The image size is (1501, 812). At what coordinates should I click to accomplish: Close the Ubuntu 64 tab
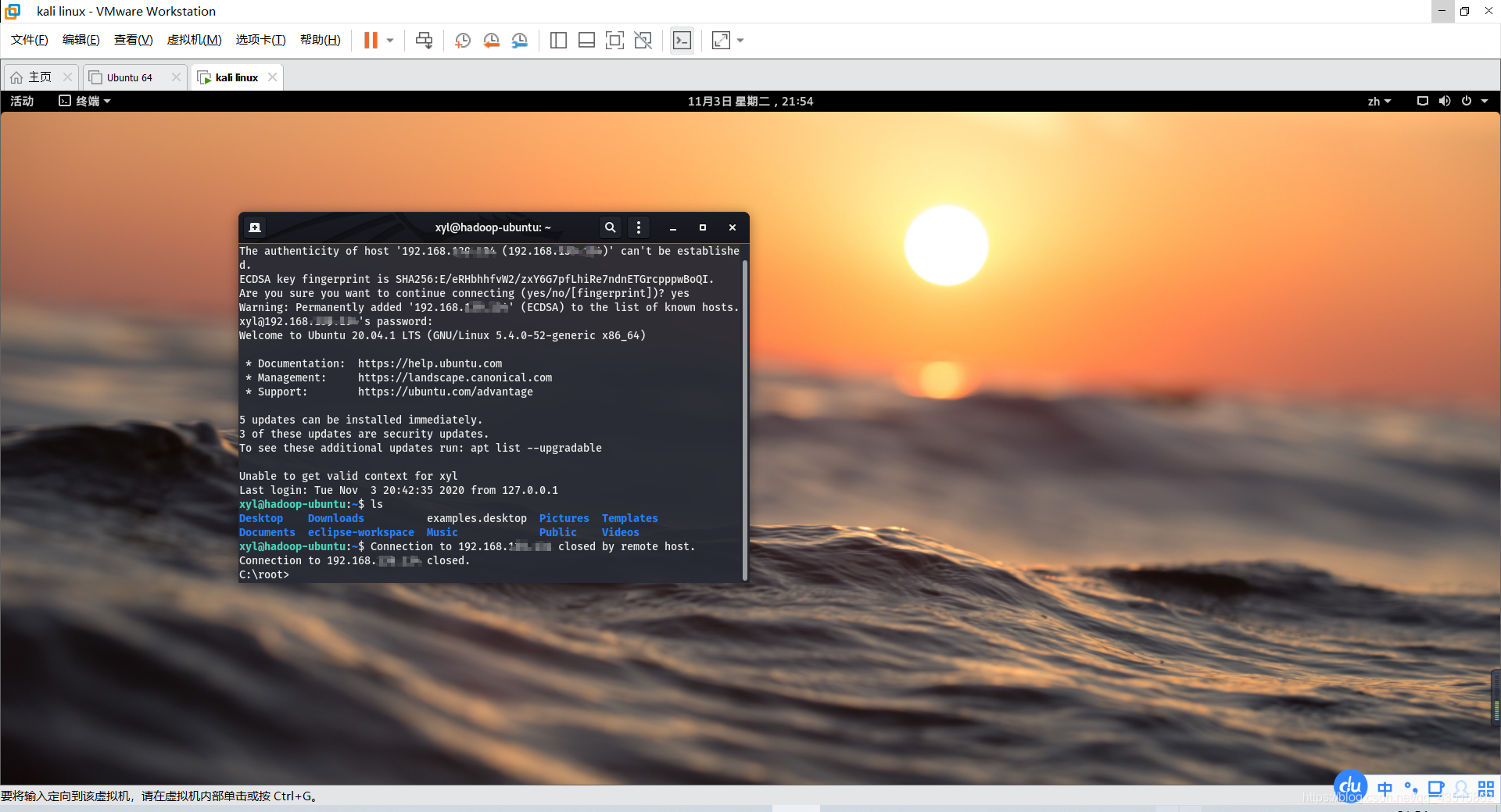click(176, 77)
